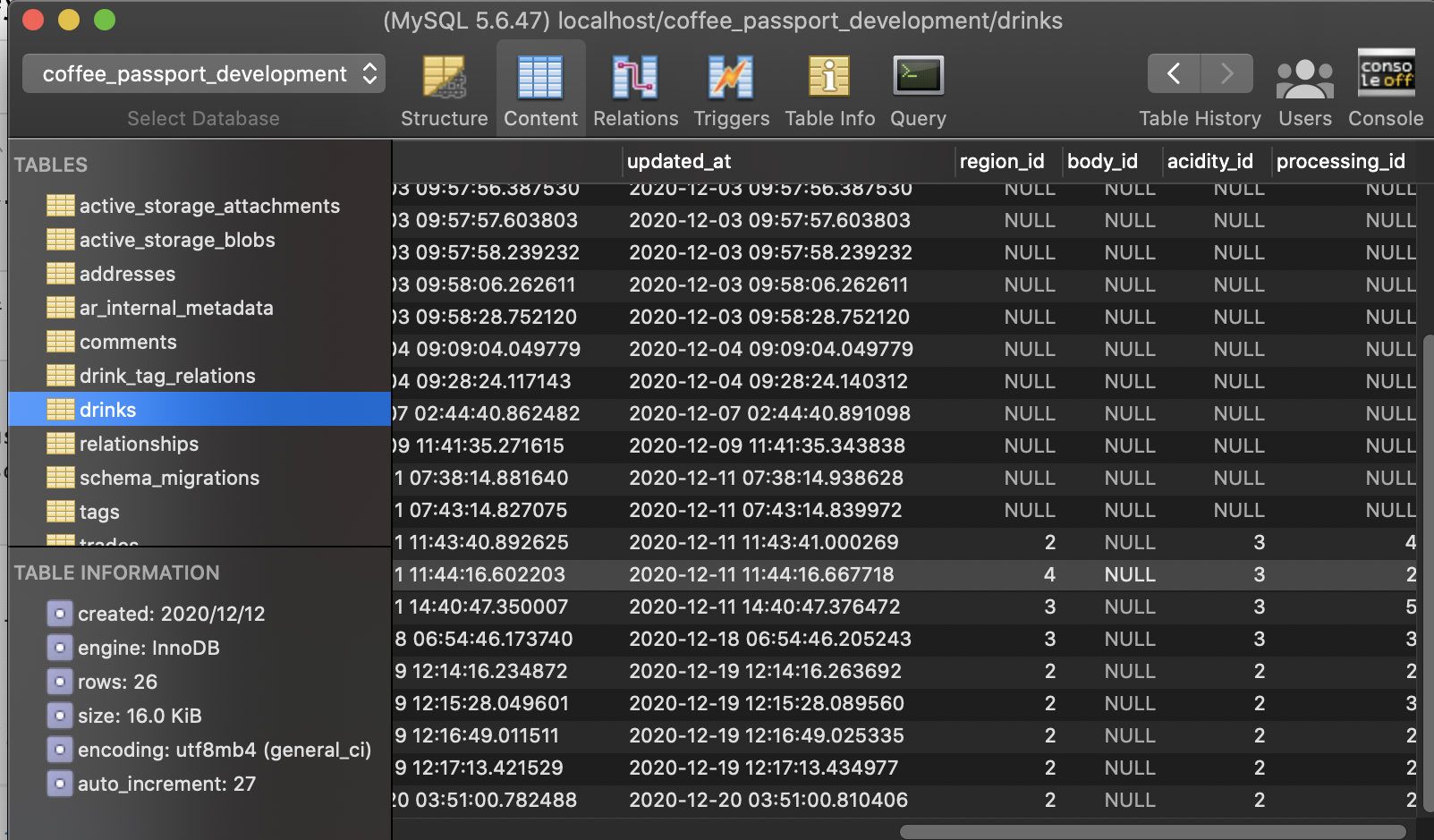Viewport: 1434px width, 840px height.
Task: Select the comments table in the sidebar
Action: coord(128,341)
